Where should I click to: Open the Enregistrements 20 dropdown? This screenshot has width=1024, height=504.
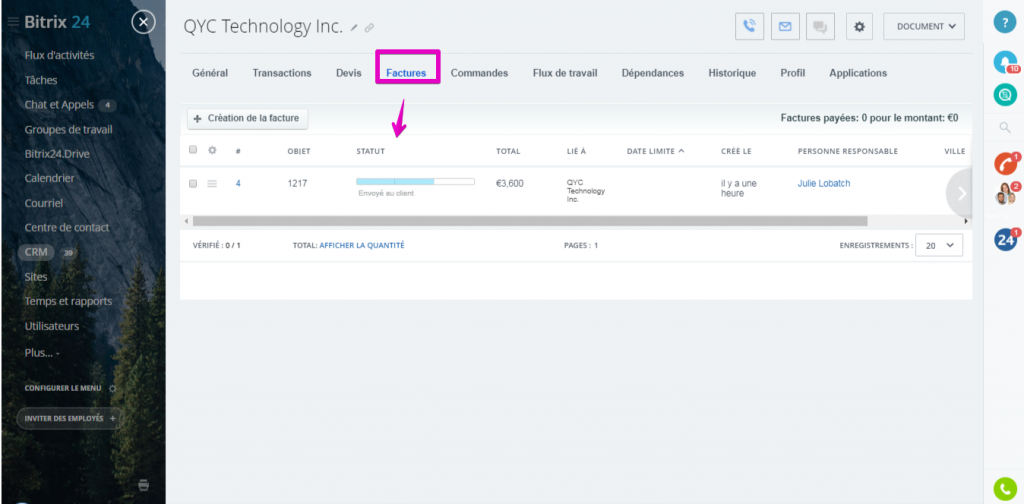(x=939, y=245)
